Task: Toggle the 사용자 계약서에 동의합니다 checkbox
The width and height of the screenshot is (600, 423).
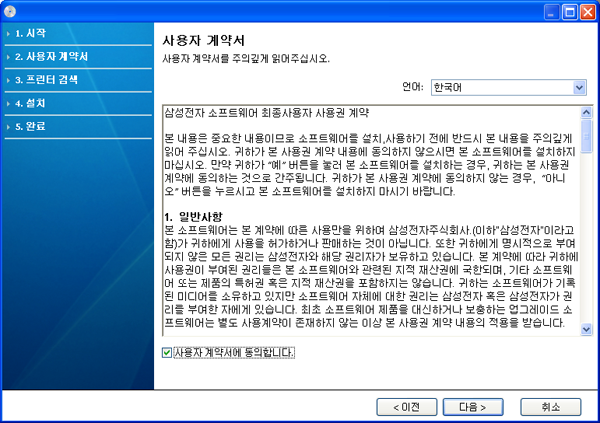Action: (x=166, y=353)
